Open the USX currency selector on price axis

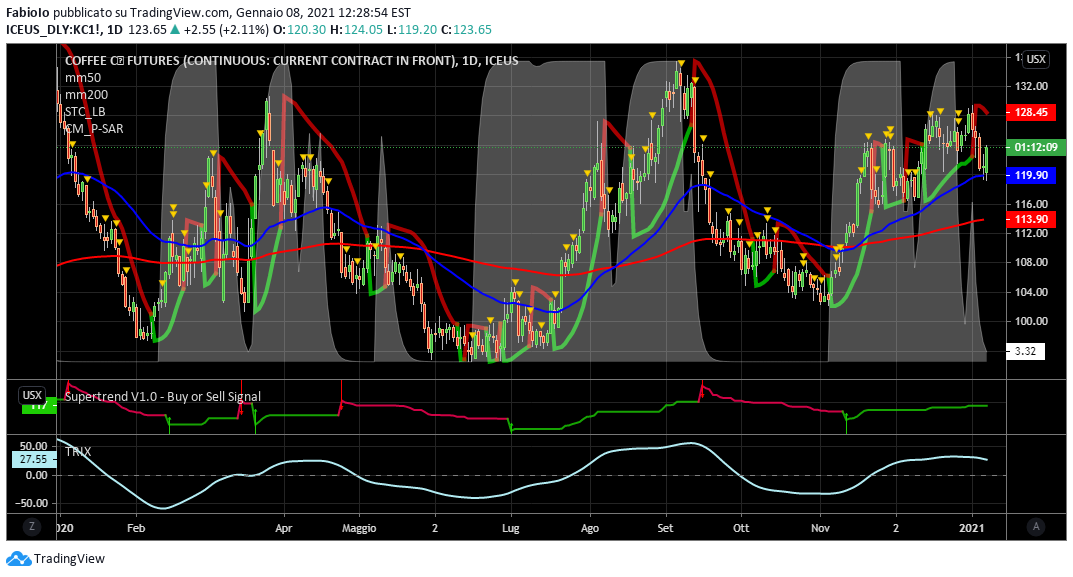(1036, 59)
